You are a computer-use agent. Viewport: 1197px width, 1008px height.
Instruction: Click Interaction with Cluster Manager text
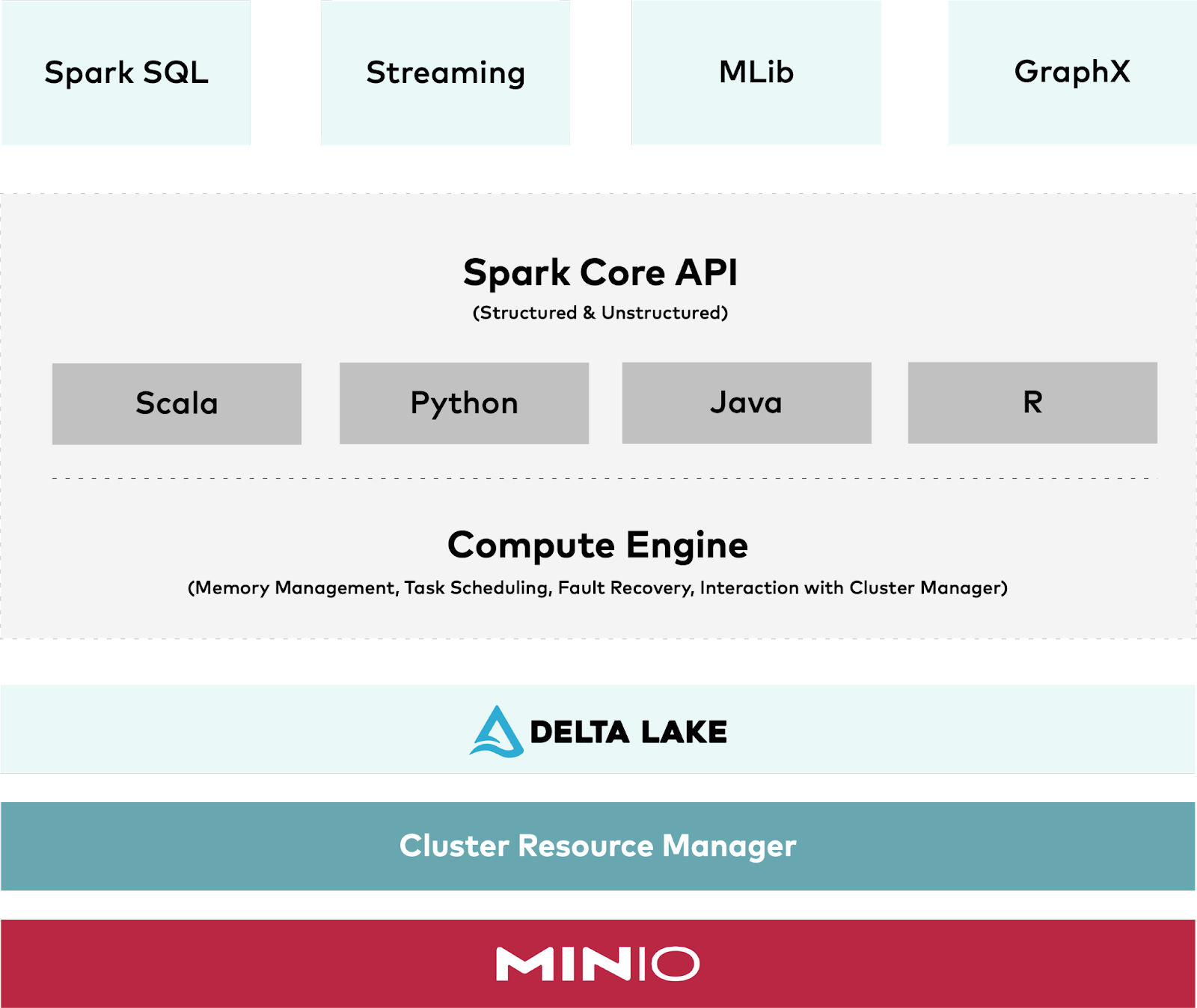[851, 588]
